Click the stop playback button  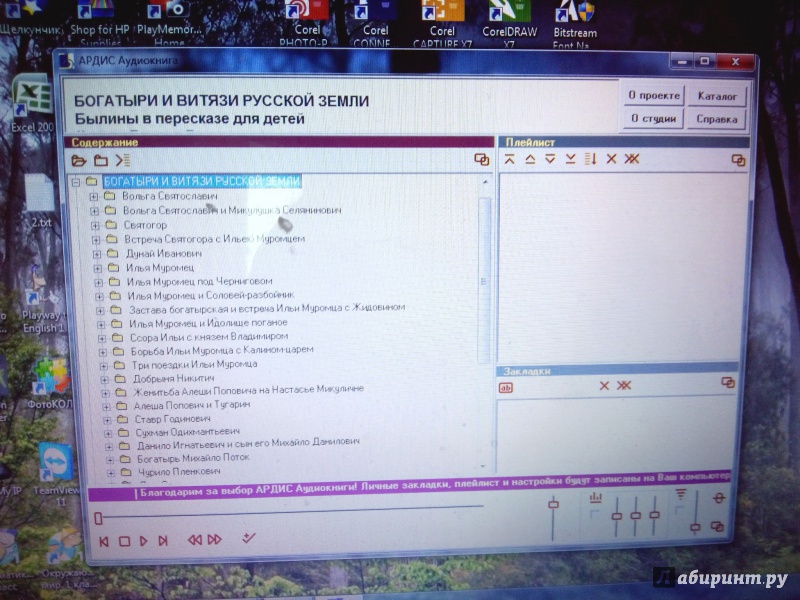124,541
